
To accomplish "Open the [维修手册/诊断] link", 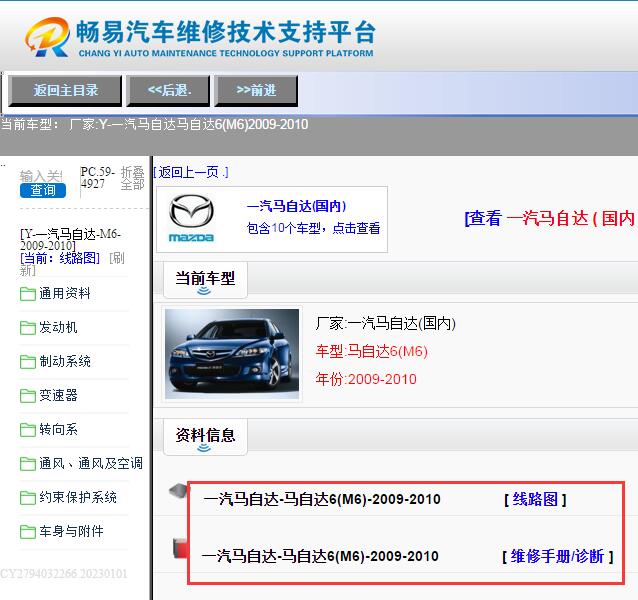I will click(x=557, y=556).
